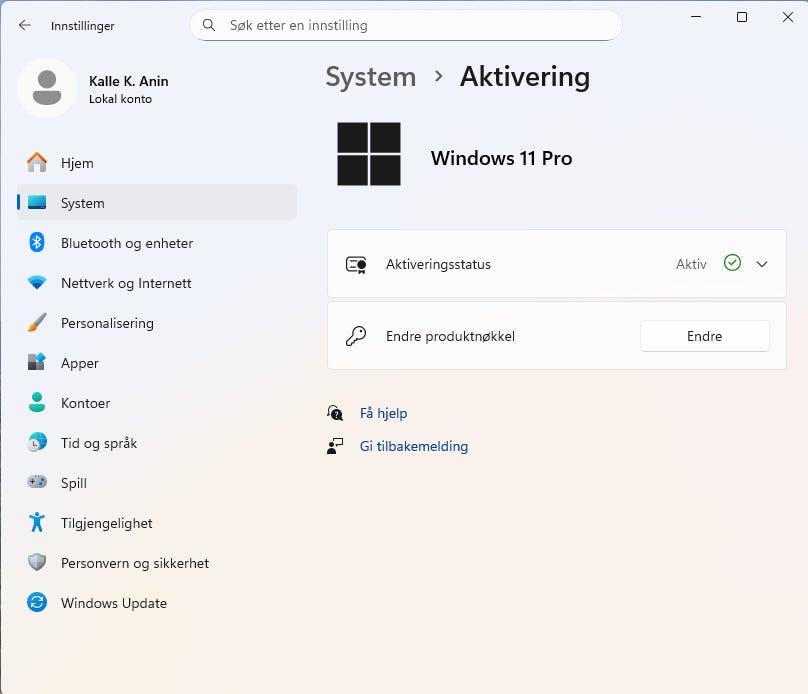Open Spill settings
808x694 pixels.
[x=157, y=483]
